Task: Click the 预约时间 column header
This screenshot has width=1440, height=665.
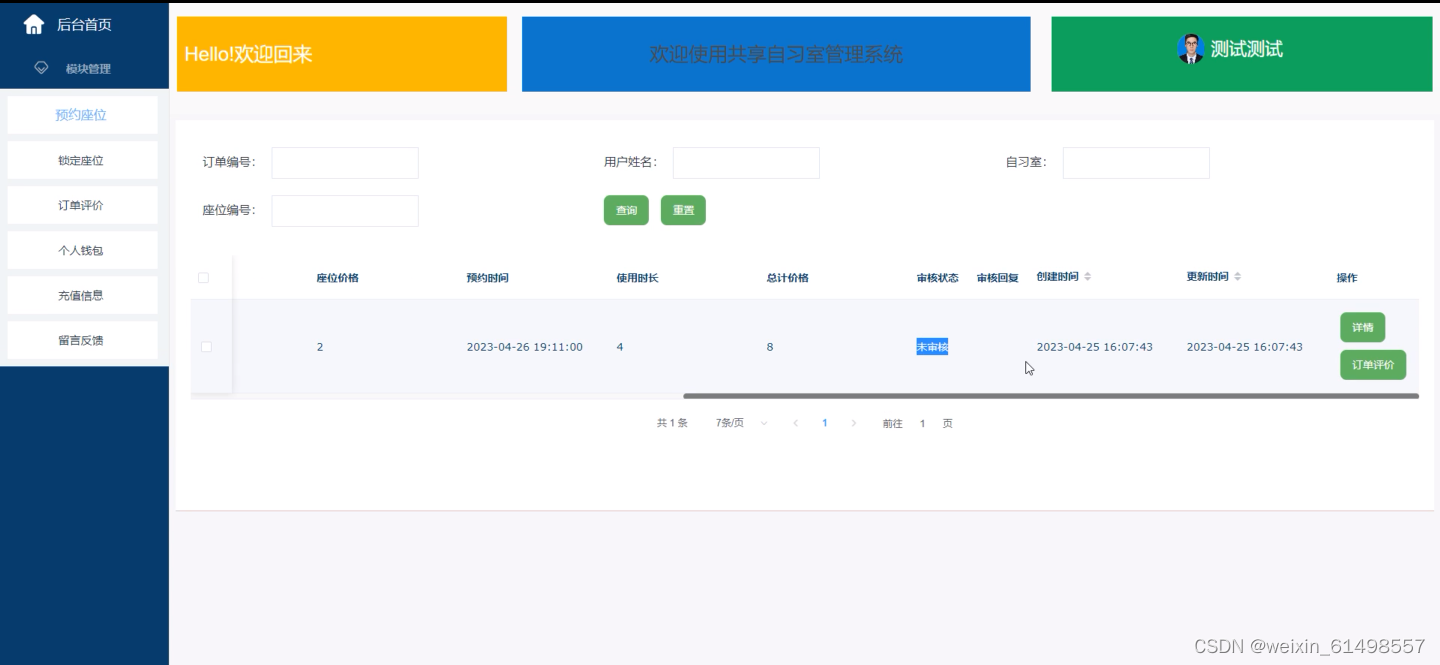Action: click(x=488, y=278)
